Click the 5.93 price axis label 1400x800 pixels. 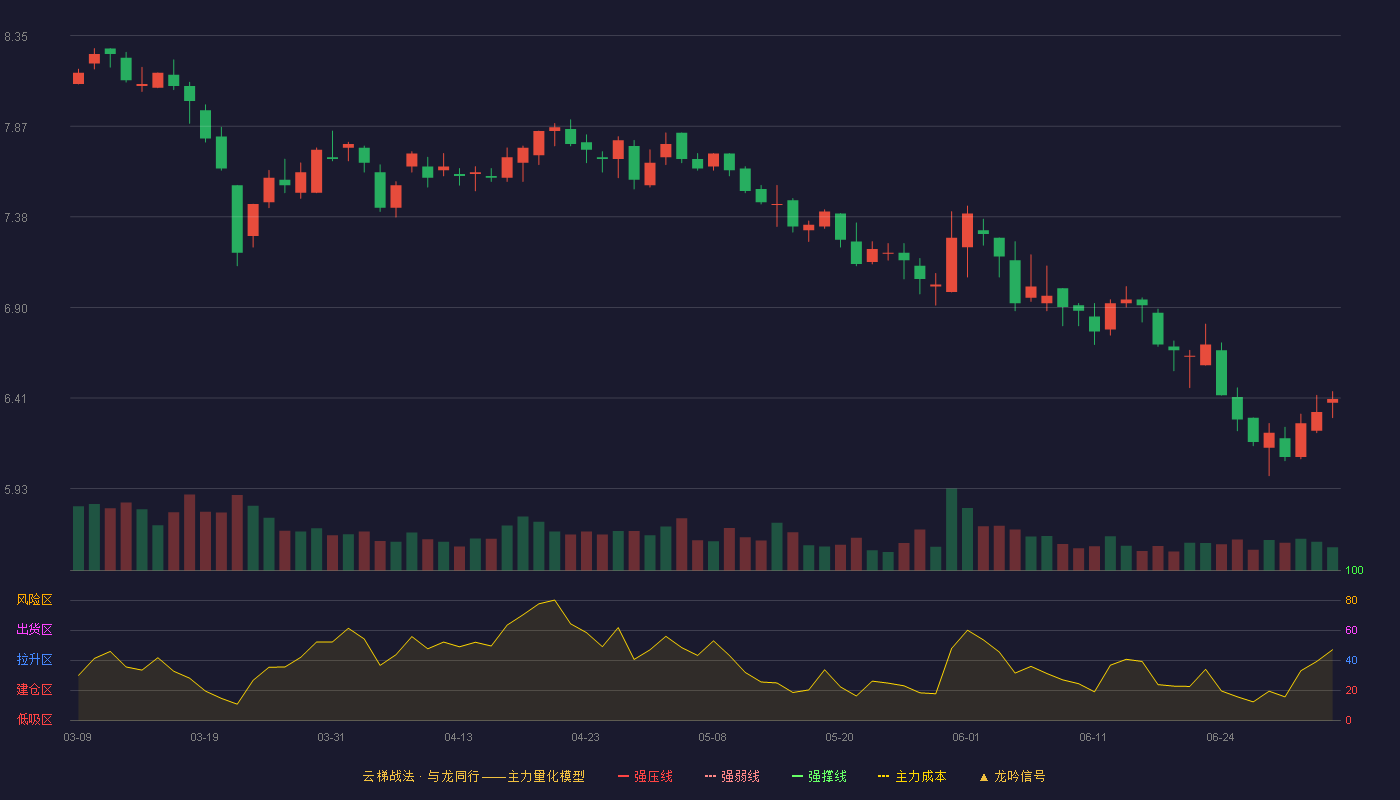tap(16, 490)
